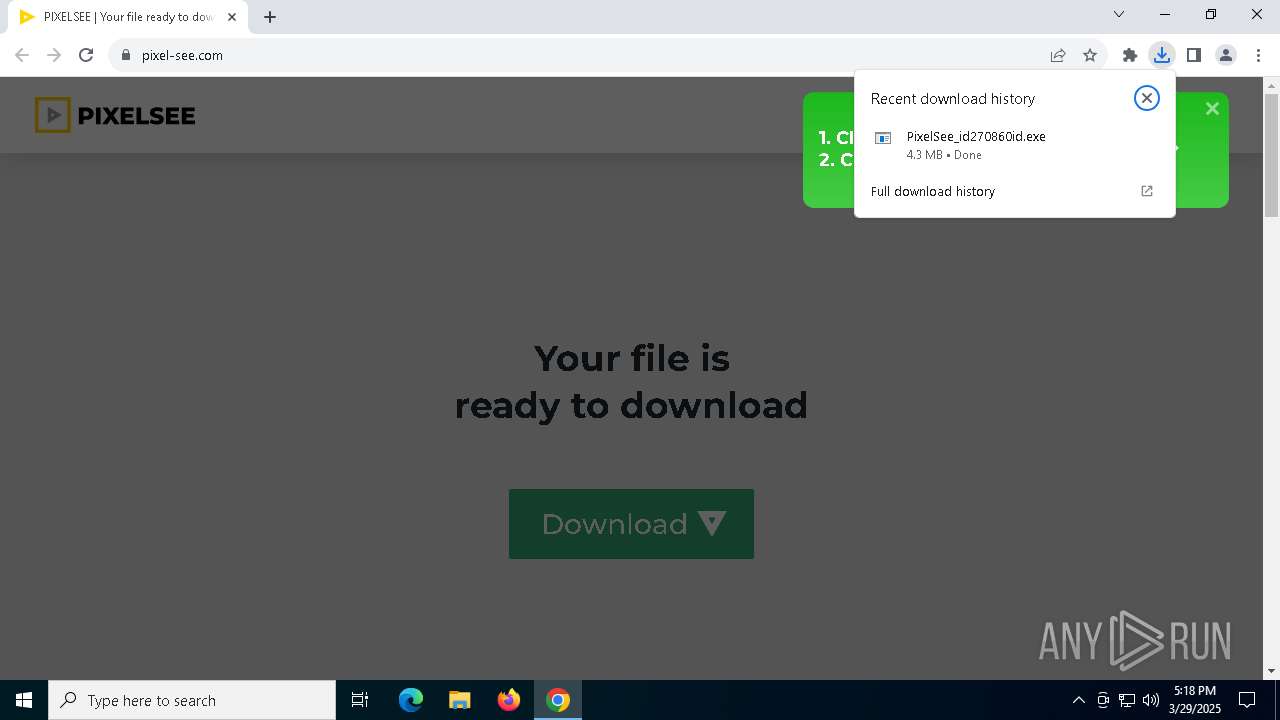Toggle the Chrome downloads toolbar icon
Viewport: 1280px width, 720px height.
pos(1161,55)
